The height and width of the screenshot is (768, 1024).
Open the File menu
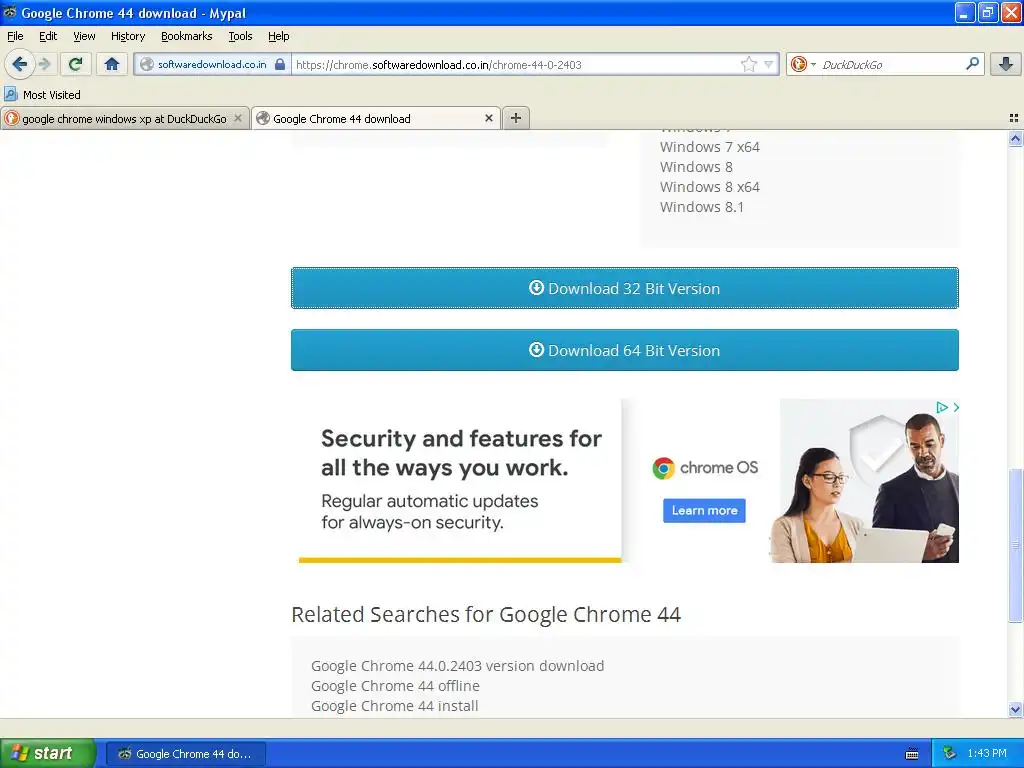point(15,36)
